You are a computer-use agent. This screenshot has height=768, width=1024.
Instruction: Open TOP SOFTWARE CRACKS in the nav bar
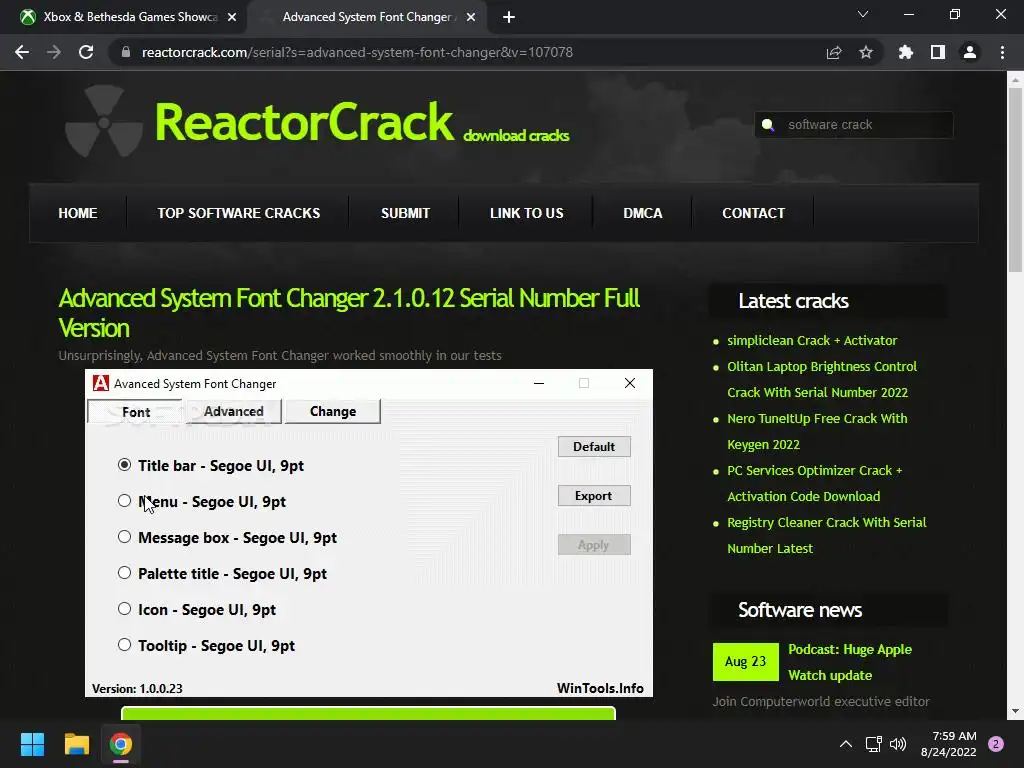click(238, 213)
